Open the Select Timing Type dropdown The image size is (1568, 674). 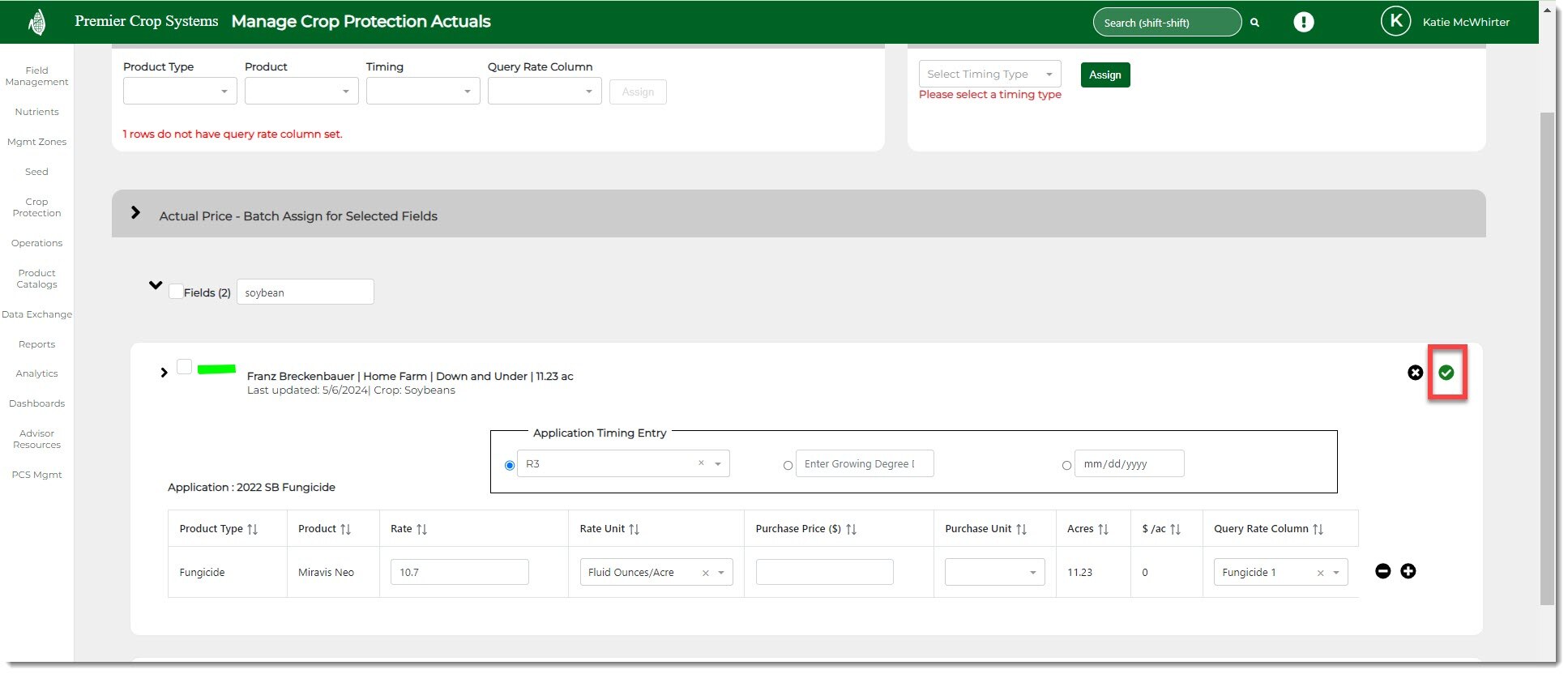(x=989, y=75)
